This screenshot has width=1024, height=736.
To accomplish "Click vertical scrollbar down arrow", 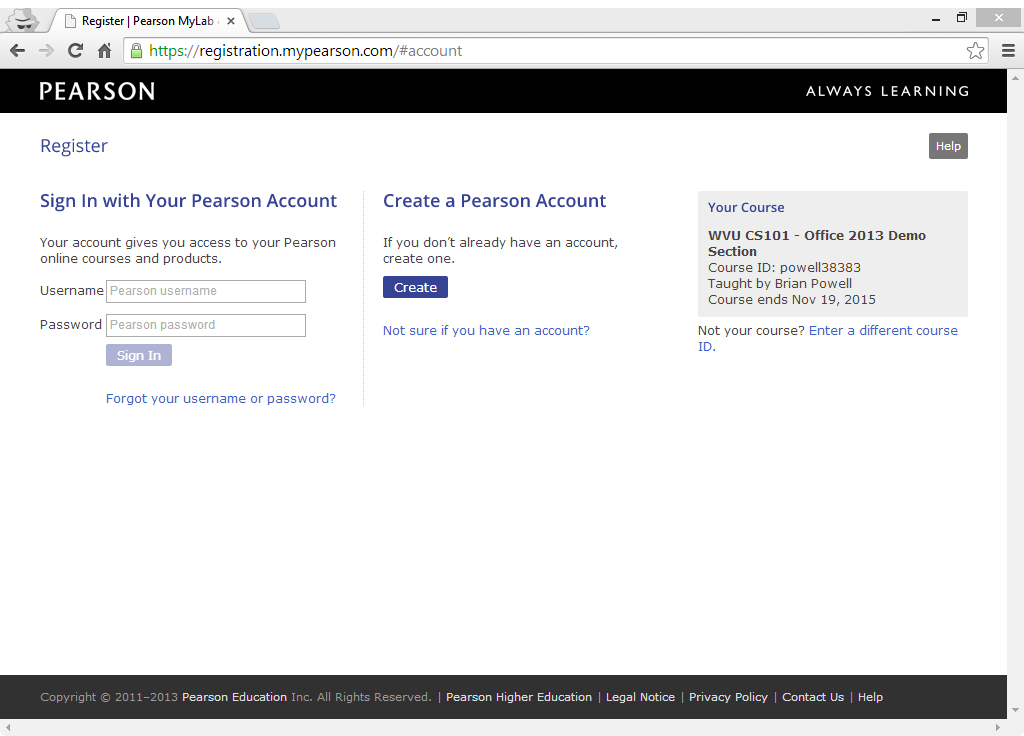I will point(1016,711).
